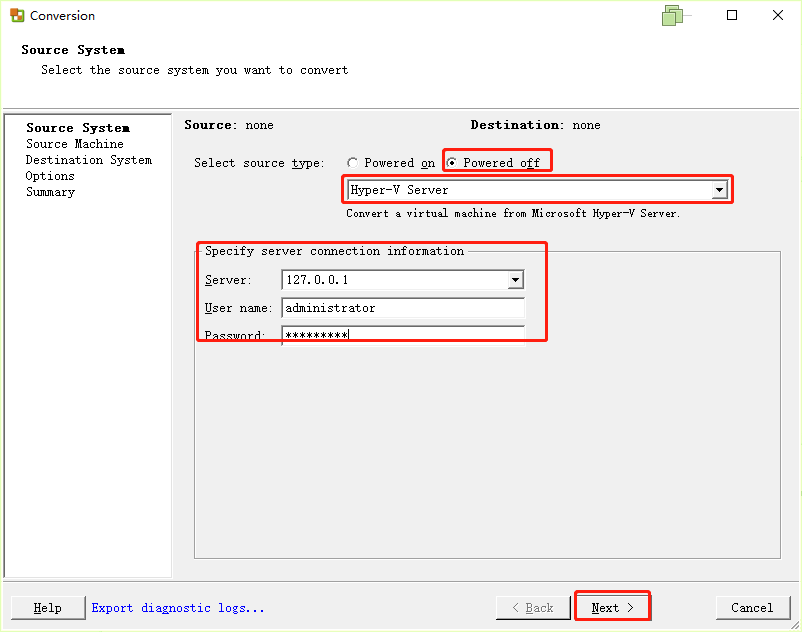
Task: Click the Help button
Action: point(48,608)
